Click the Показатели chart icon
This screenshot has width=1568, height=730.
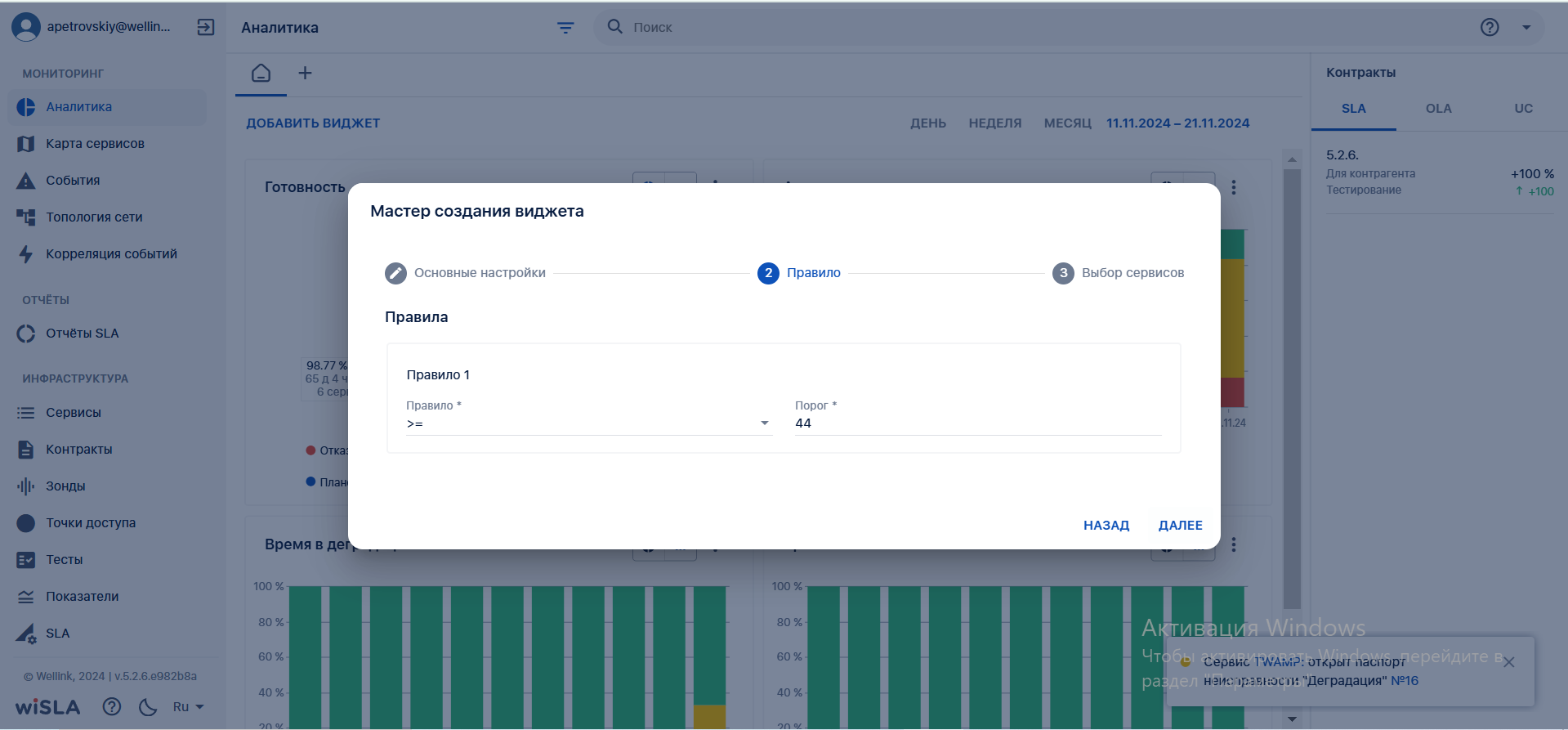coord(26,597)
